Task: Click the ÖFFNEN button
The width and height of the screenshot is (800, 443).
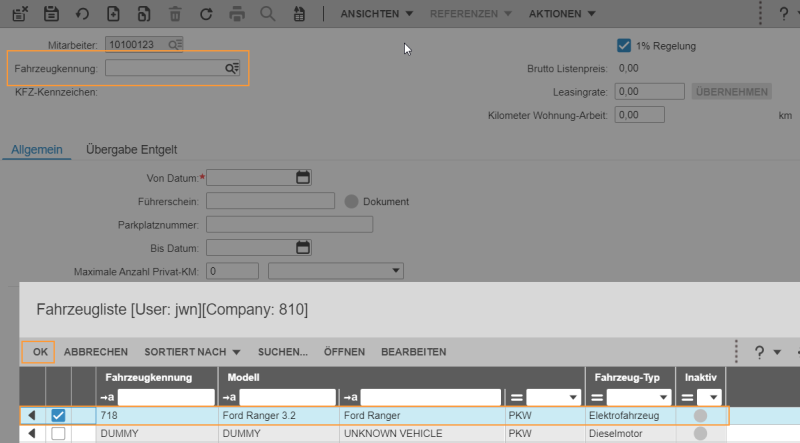Action: coord(344,352)
